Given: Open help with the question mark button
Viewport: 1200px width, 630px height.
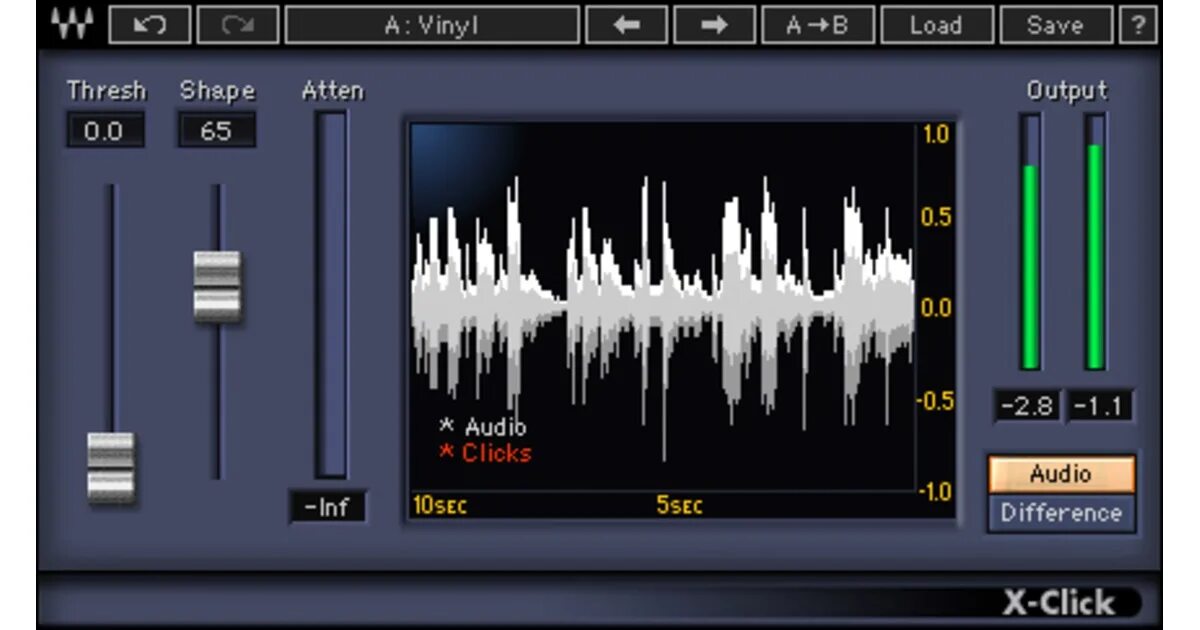Looking at the screenshot, I should pos(1138,25).
